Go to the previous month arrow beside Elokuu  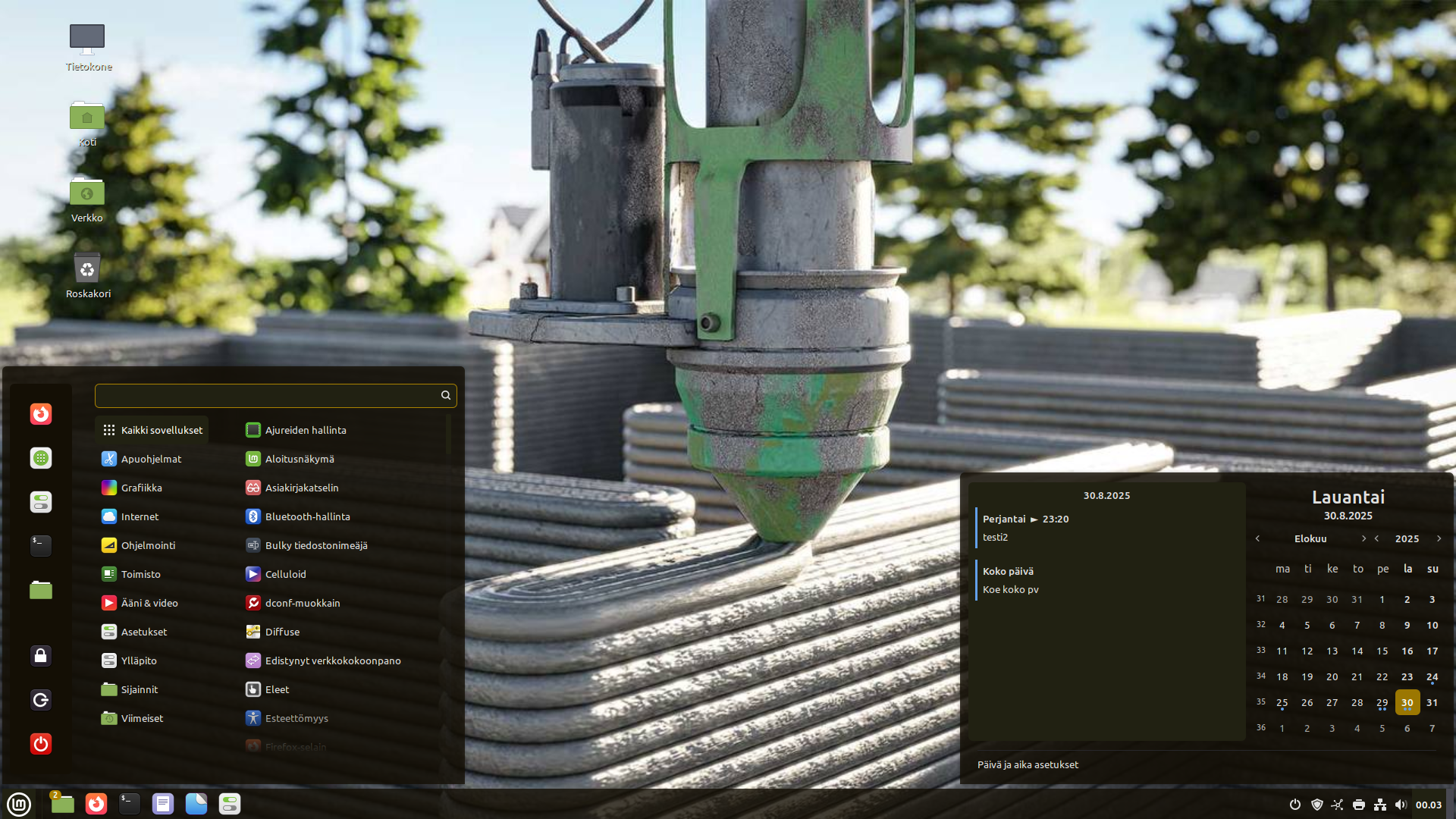pyautogui.click(x=1257, y=538)
